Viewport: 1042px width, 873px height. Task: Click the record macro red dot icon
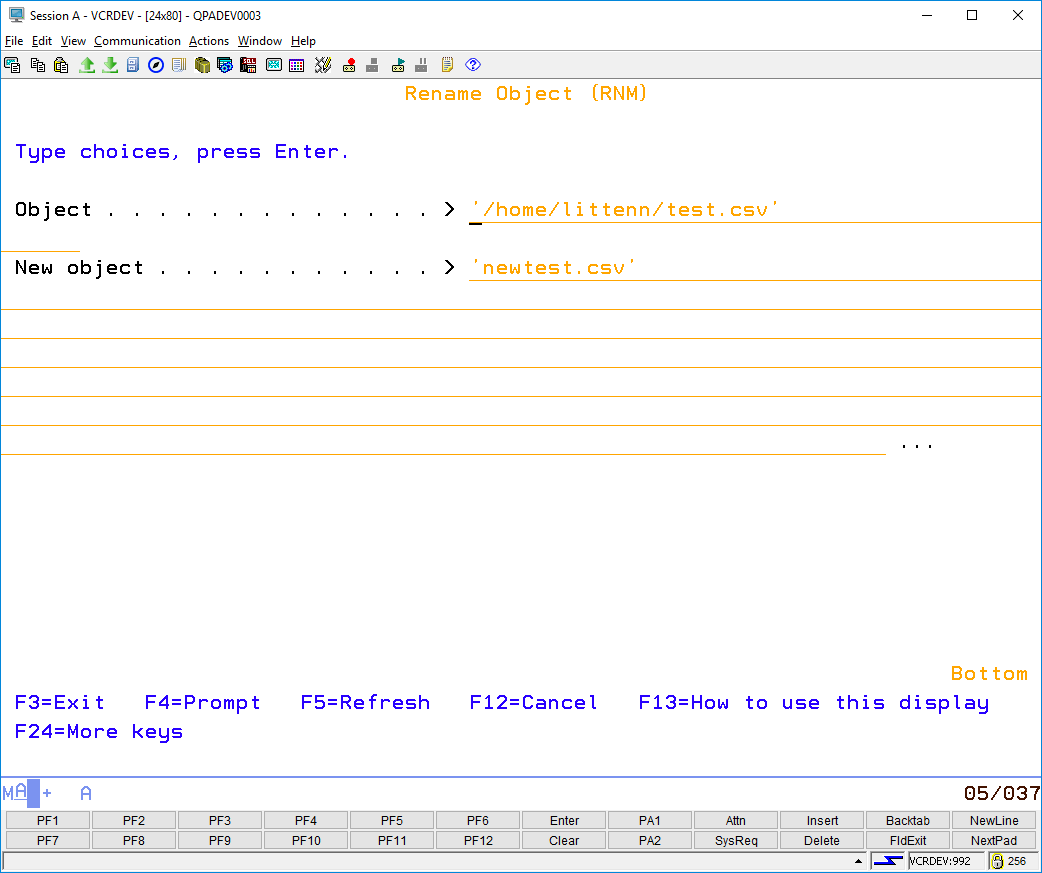pyautogui.click(x=349, y=65)
